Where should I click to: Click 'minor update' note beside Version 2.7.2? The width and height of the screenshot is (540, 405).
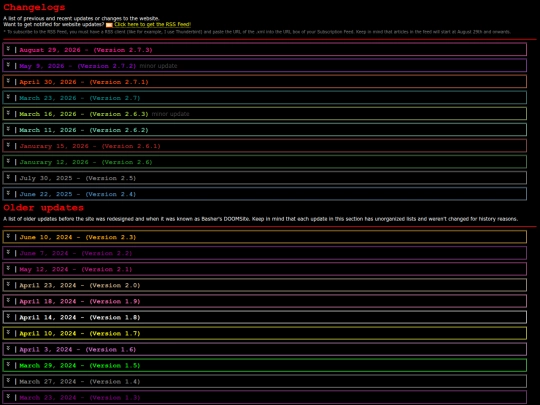[x=158, y=66]
